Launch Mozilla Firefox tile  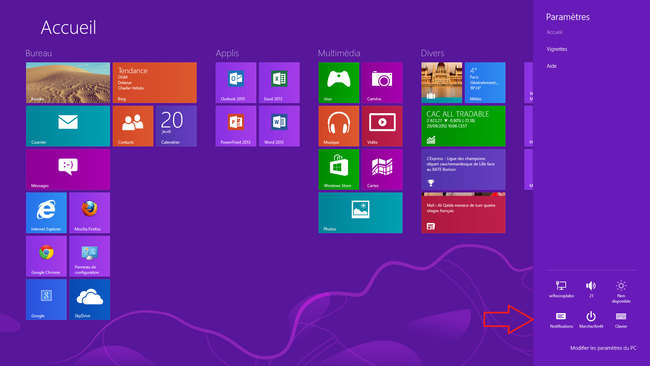[90, 213]
